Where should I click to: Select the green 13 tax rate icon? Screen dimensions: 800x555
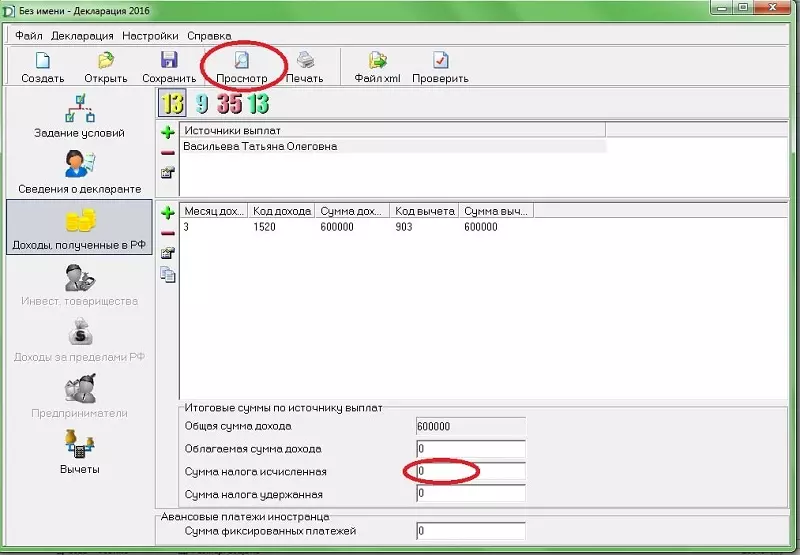258,104
